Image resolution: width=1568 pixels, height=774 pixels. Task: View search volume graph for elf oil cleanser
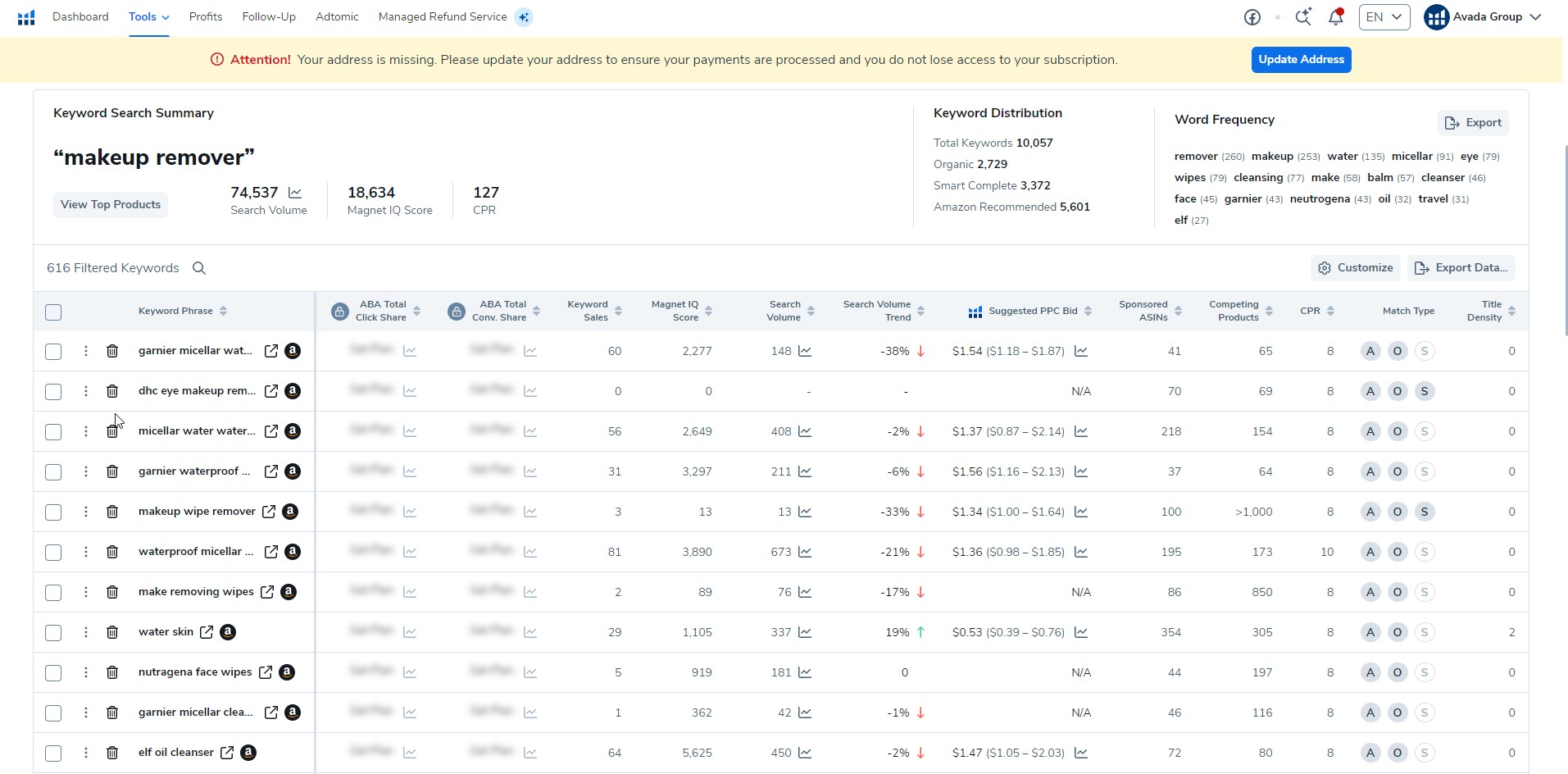point(805,753)
